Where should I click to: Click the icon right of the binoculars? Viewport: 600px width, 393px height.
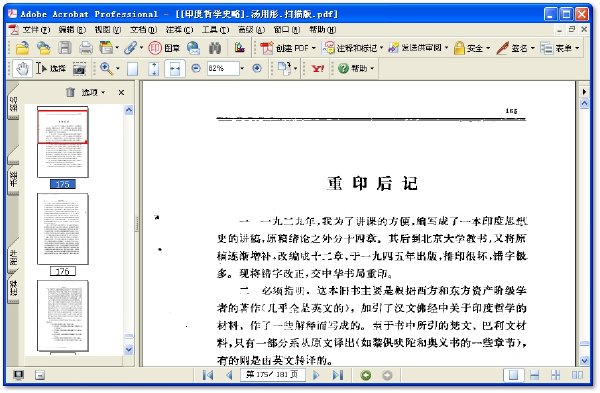coord(240,48)
